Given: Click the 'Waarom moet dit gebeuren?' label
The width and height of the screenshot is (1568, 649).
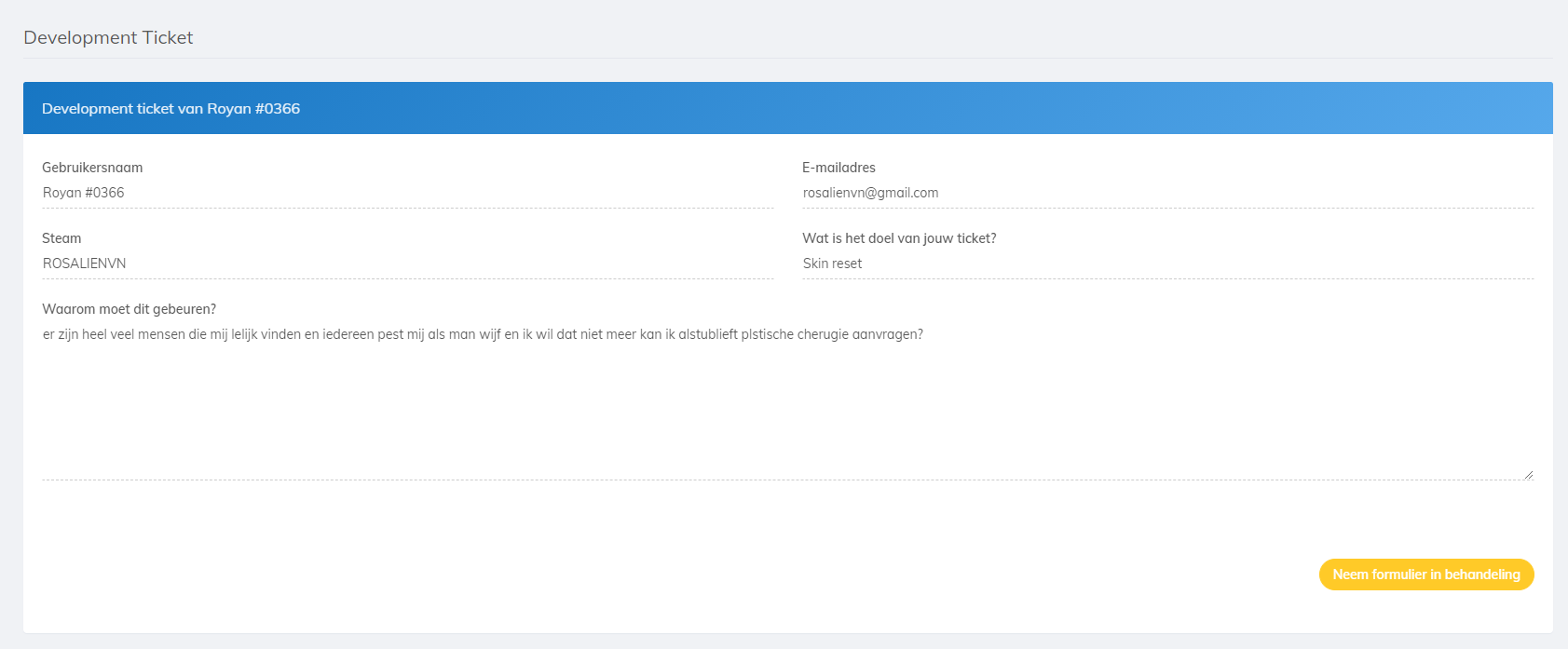Looking at the screenshot, I should click(x=129, y=309).
